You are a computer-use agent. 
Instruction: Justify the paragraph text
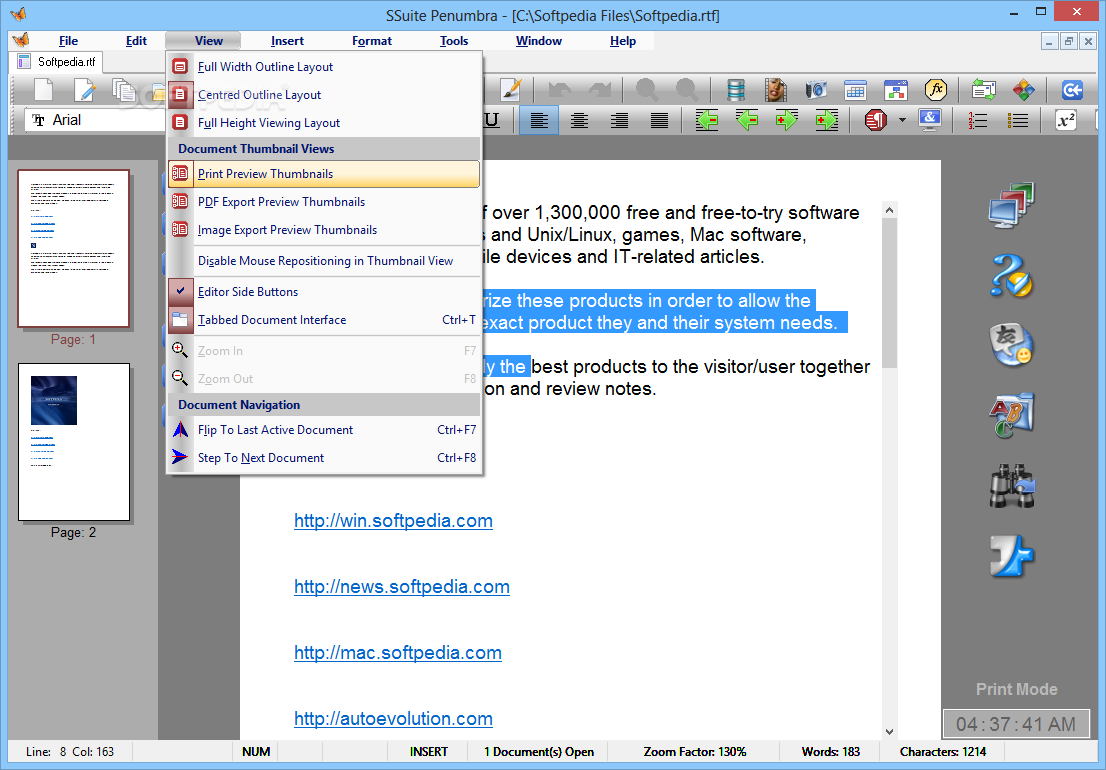click(660, 121)
